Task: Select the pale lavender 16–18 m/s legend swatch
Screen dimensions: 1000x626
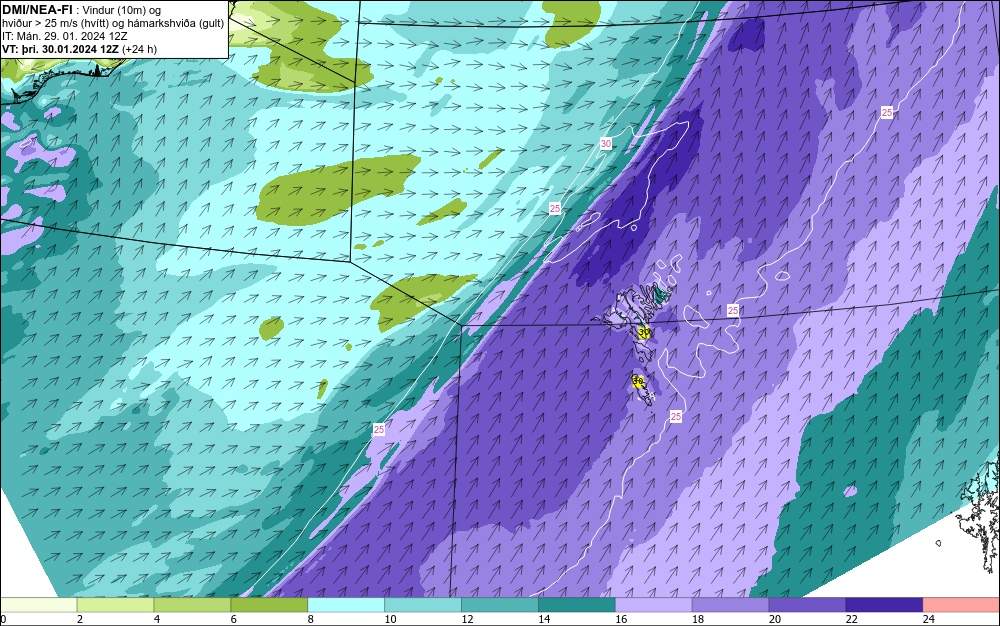Action: coord(654,605)
